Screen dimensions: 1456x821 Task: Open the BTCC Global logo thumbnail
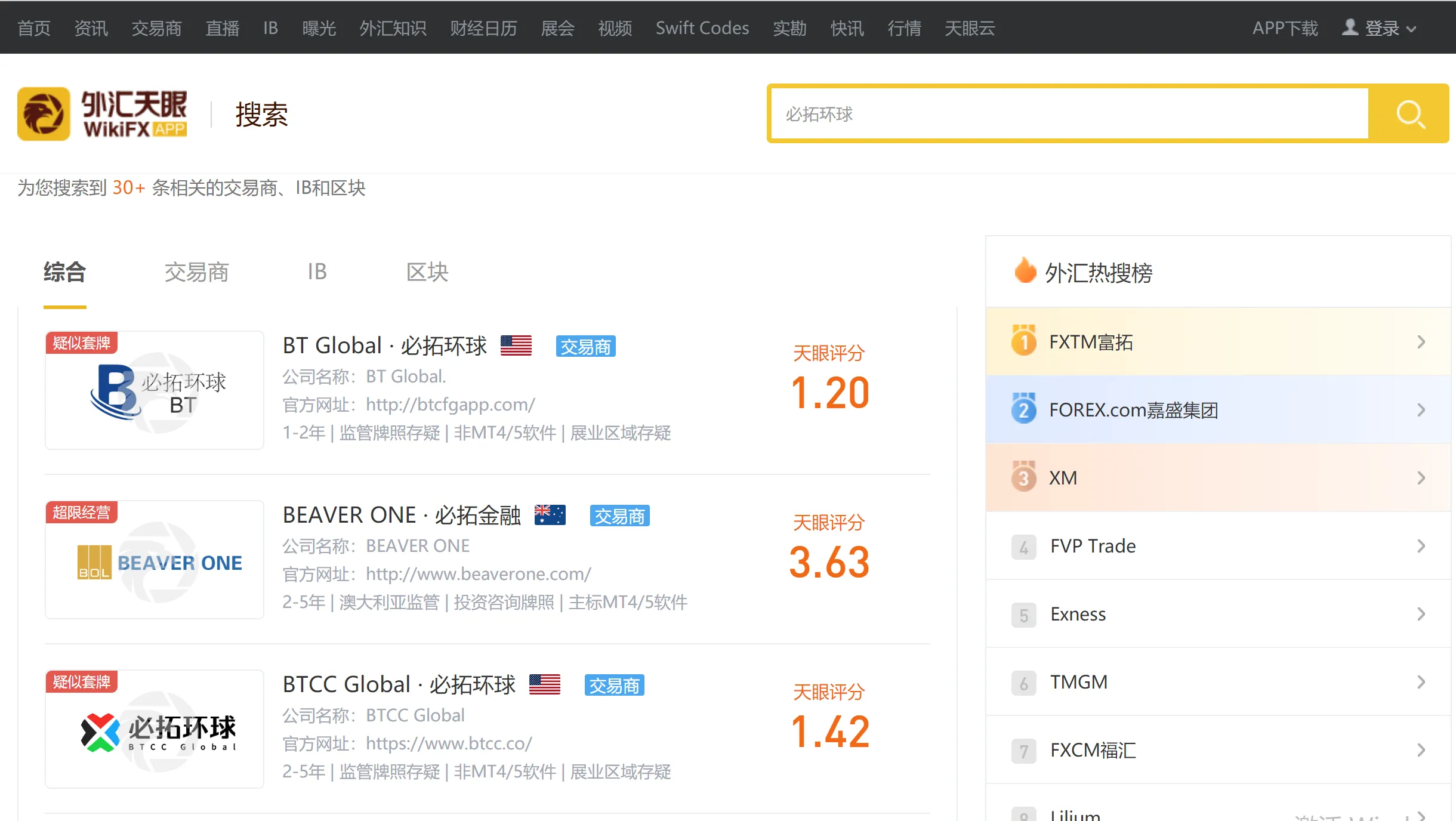[x=155, y=729]
